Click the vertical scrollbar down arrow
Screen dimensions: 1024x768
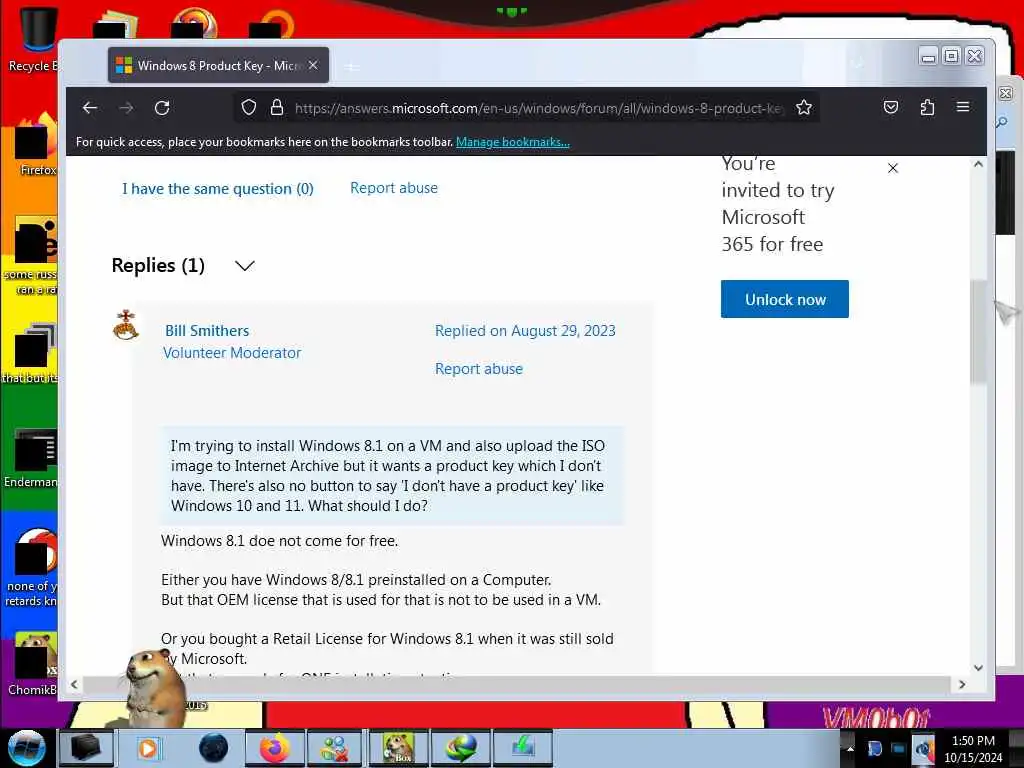(978, 667)
